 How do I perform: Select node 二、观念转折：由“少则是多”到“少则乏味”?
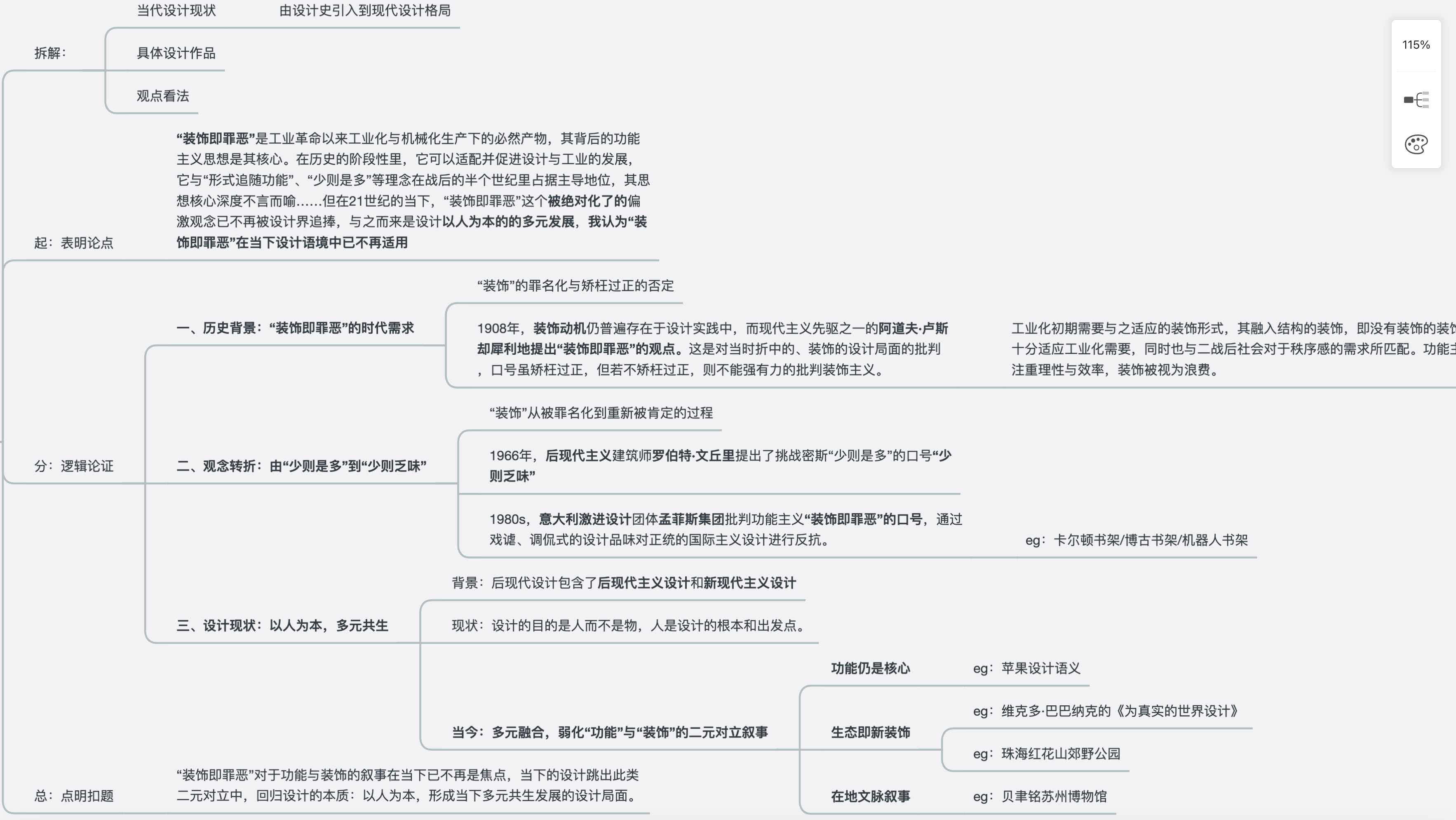pos(301,466)
